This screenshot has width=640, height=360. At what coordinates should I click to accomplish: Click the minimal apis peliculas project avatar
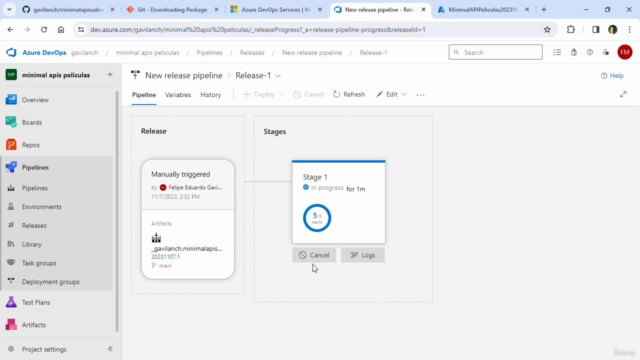11,75
